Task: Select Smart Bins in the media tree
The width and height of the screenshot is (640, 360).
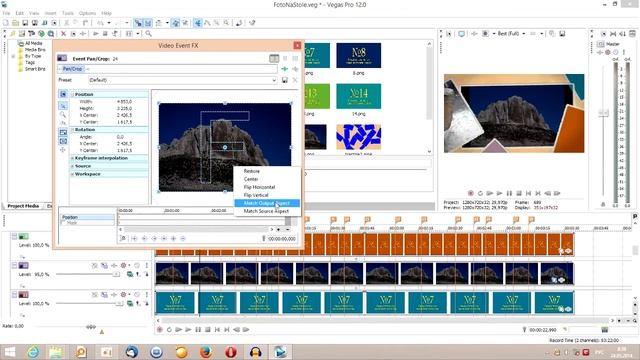Action: [35, 69]
